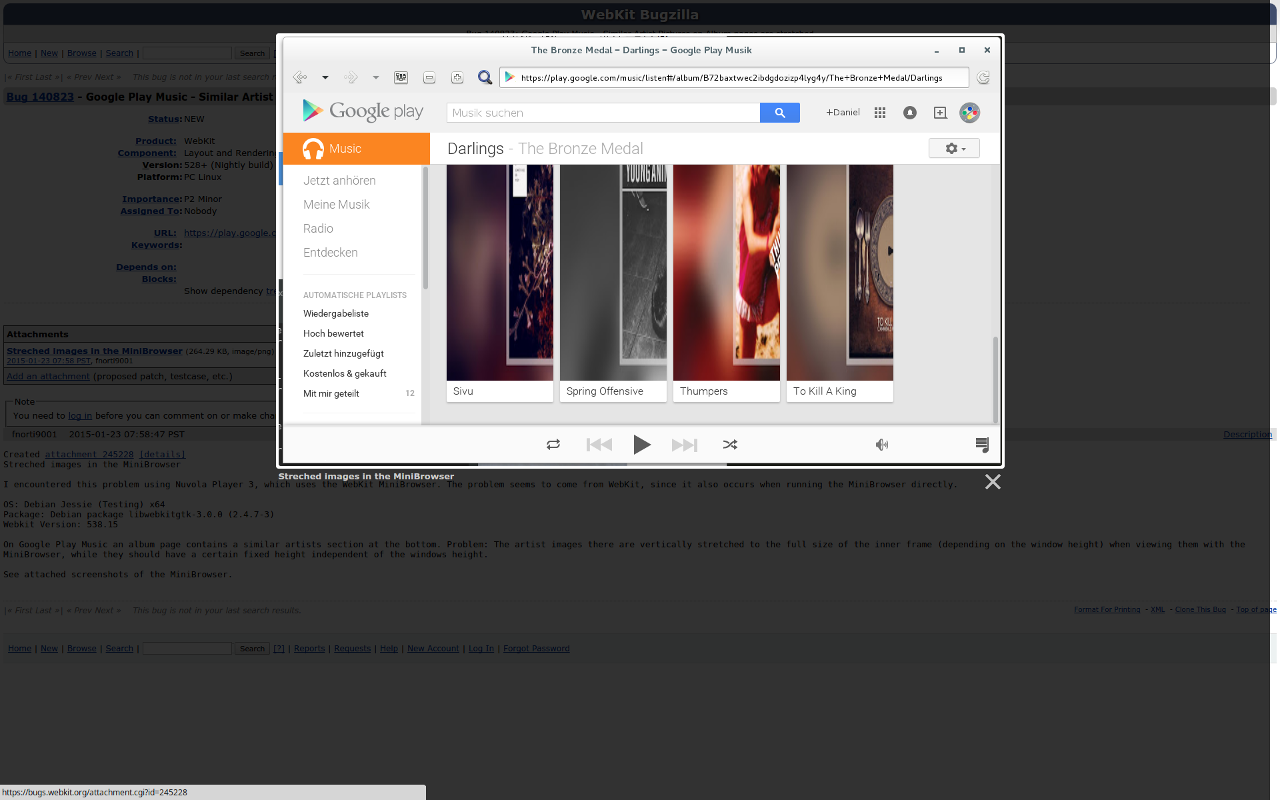
Task: Click the 'attachment 245228' link
Action: pos(89,455)
